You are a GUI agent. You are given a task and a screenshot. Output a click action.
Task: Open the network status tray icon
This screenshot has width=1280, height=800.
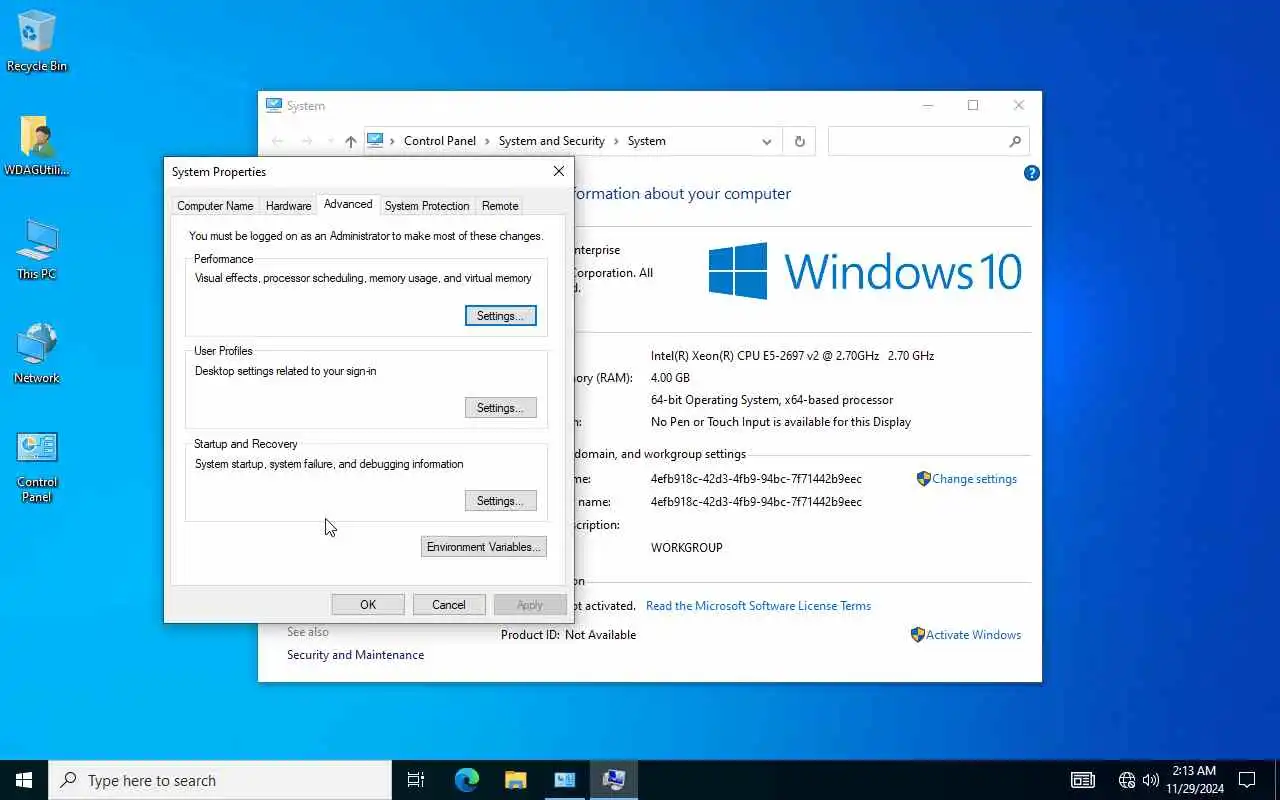[1127, 780]
